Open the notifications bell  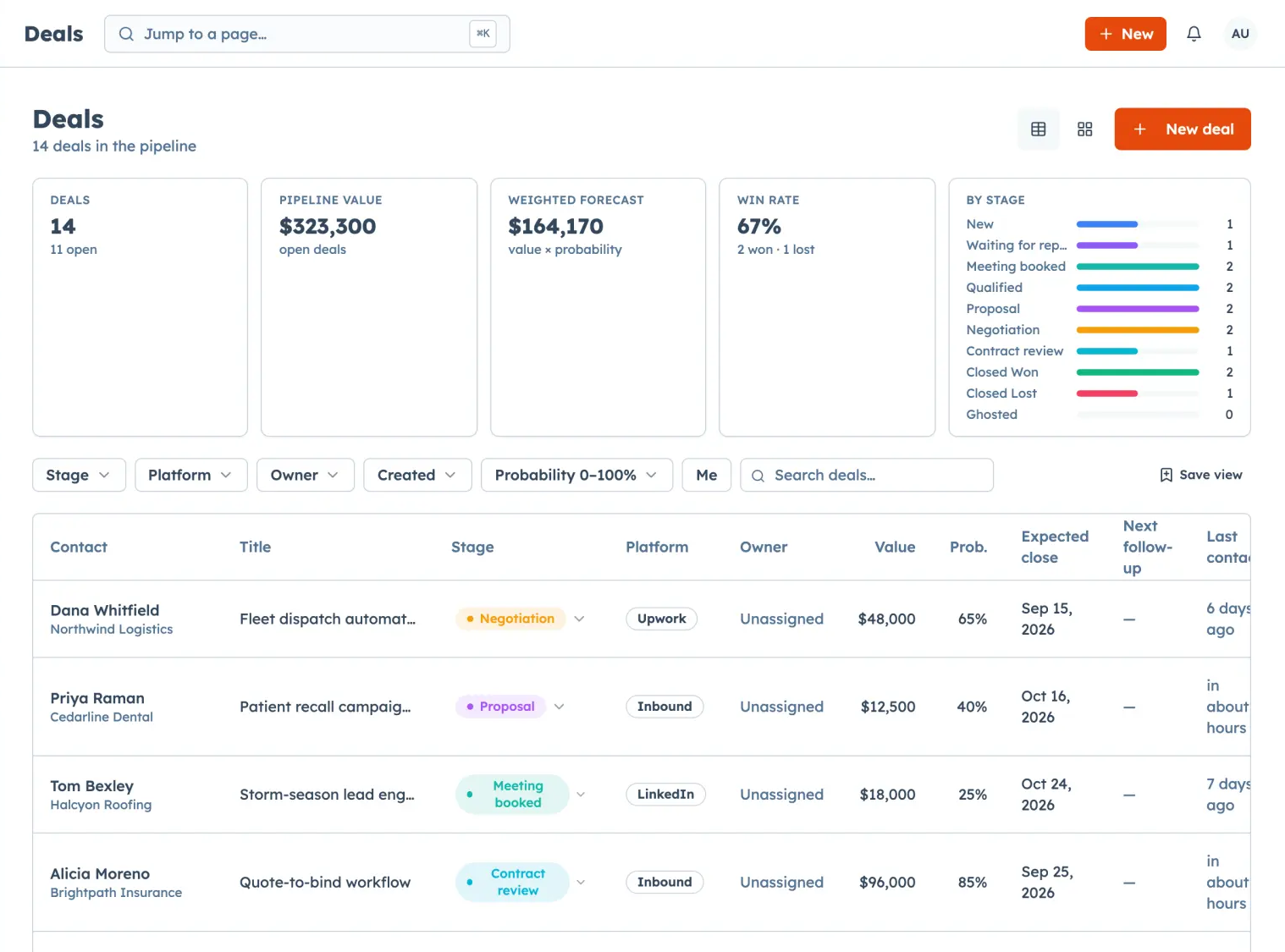coord(1194,34)
